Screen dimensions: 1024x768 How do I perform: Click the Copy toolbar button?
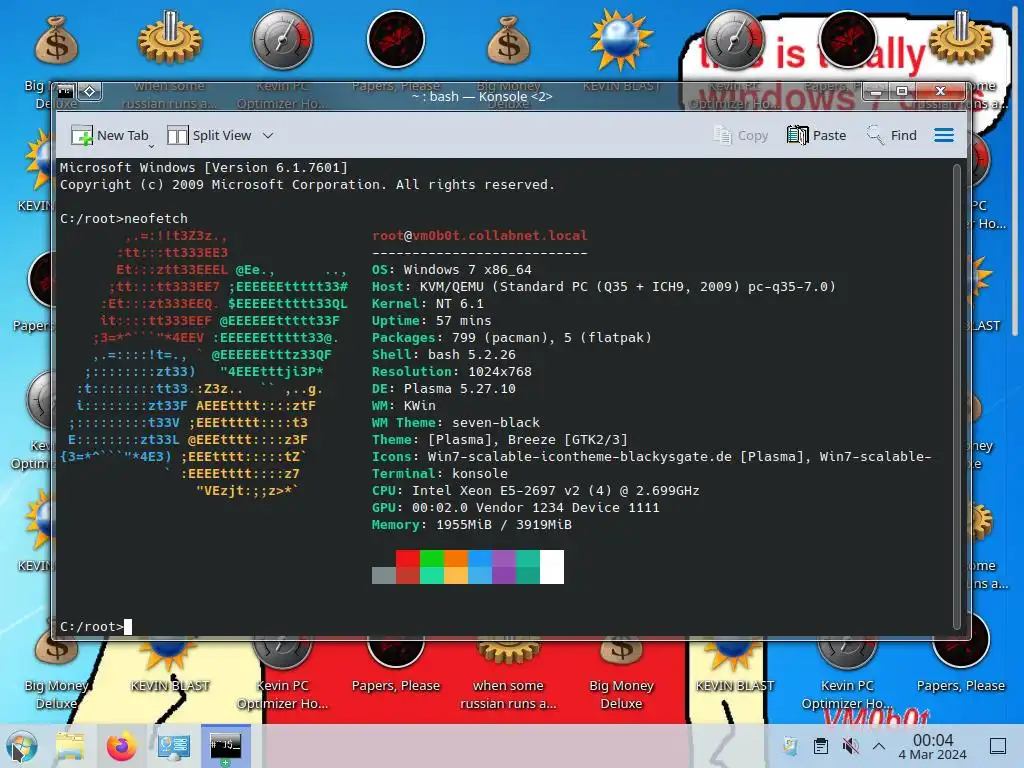coord(741,135)
